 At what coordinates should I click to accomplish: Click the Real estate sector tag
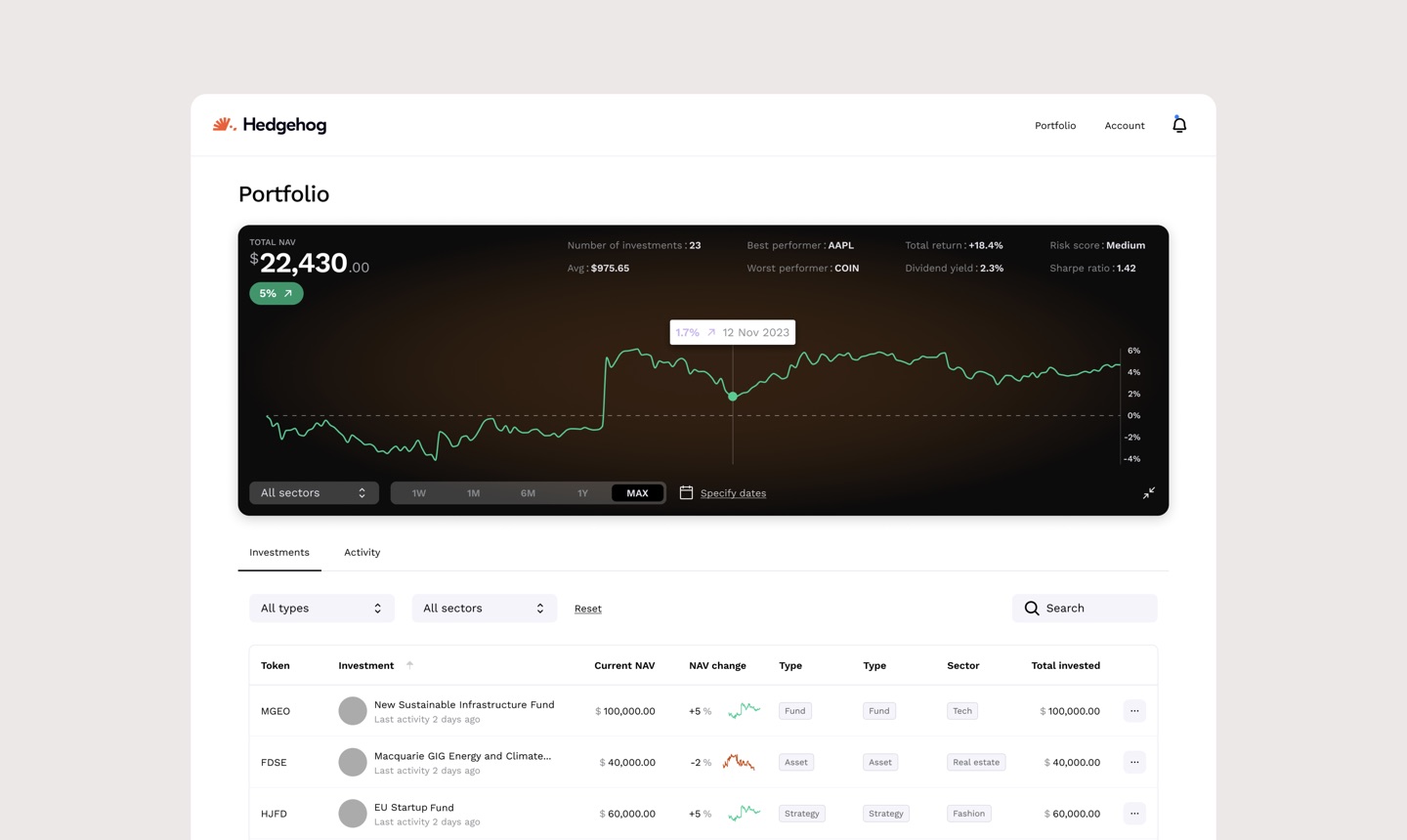click(976, 762)
